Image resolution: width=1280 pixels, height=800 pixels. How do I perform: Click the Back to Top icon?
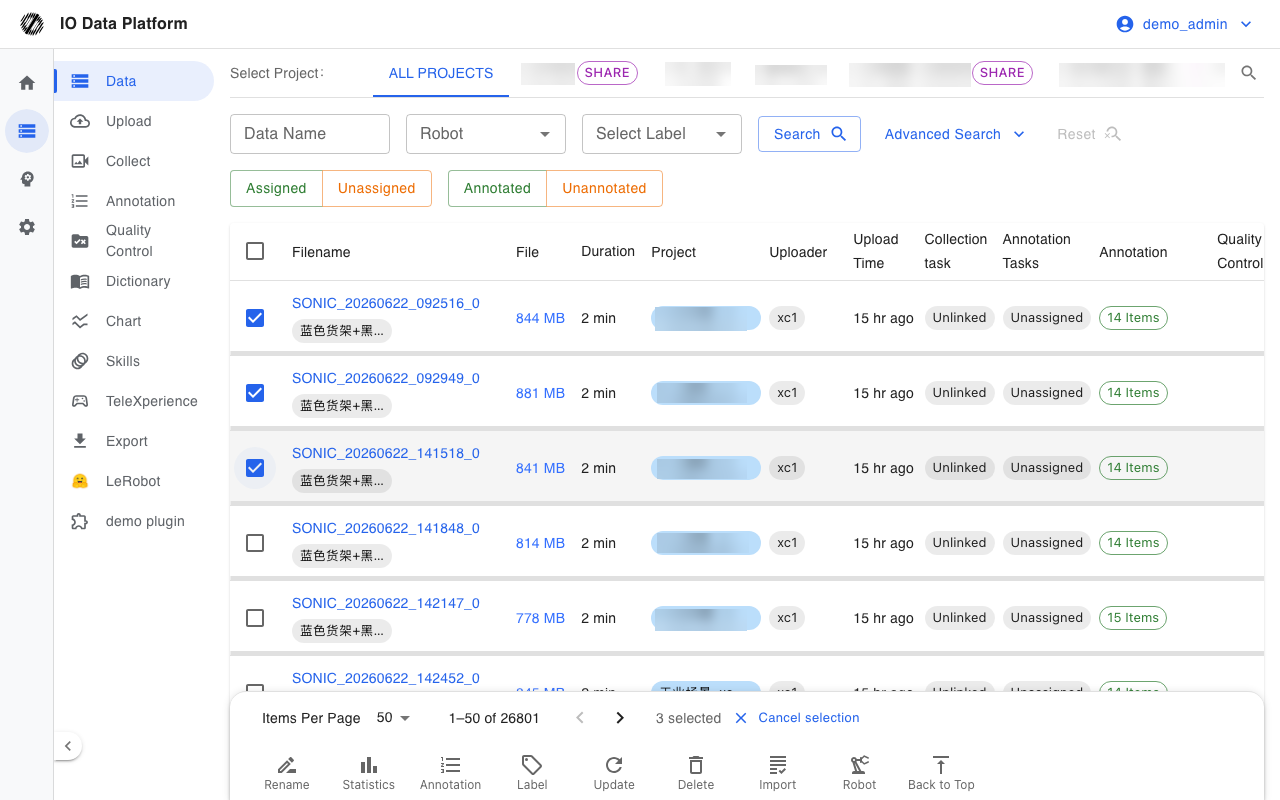(x=941, y=766)
